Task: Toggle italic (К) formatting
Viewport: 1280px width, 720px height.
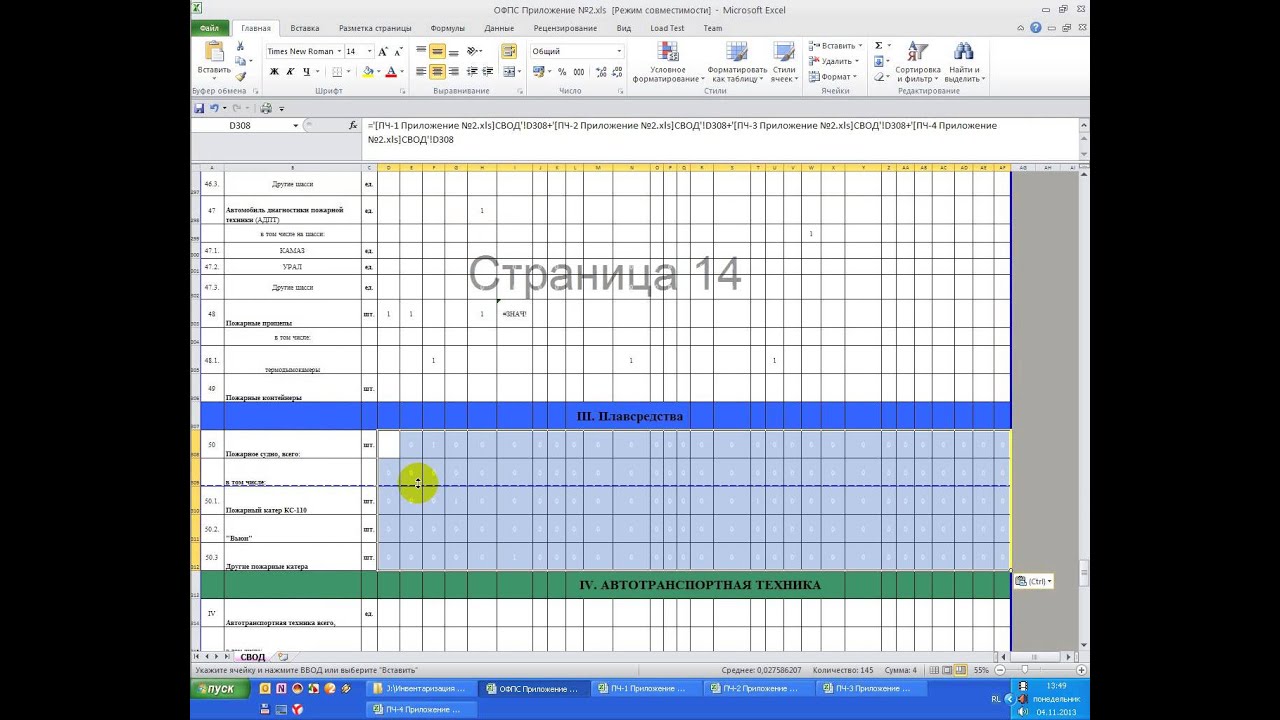Action: [x=290, y=72]
